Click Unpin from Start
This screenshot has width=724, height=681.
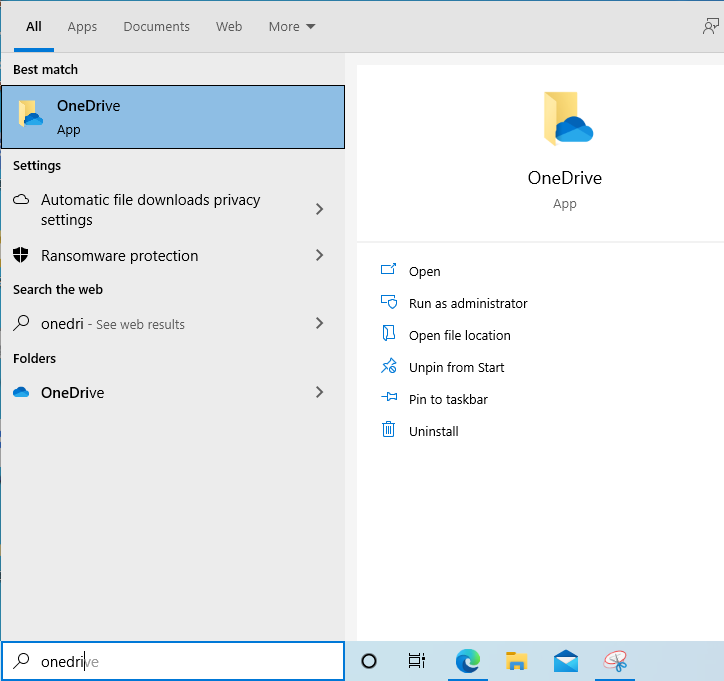pyautogui.click(x=456, y=368)
